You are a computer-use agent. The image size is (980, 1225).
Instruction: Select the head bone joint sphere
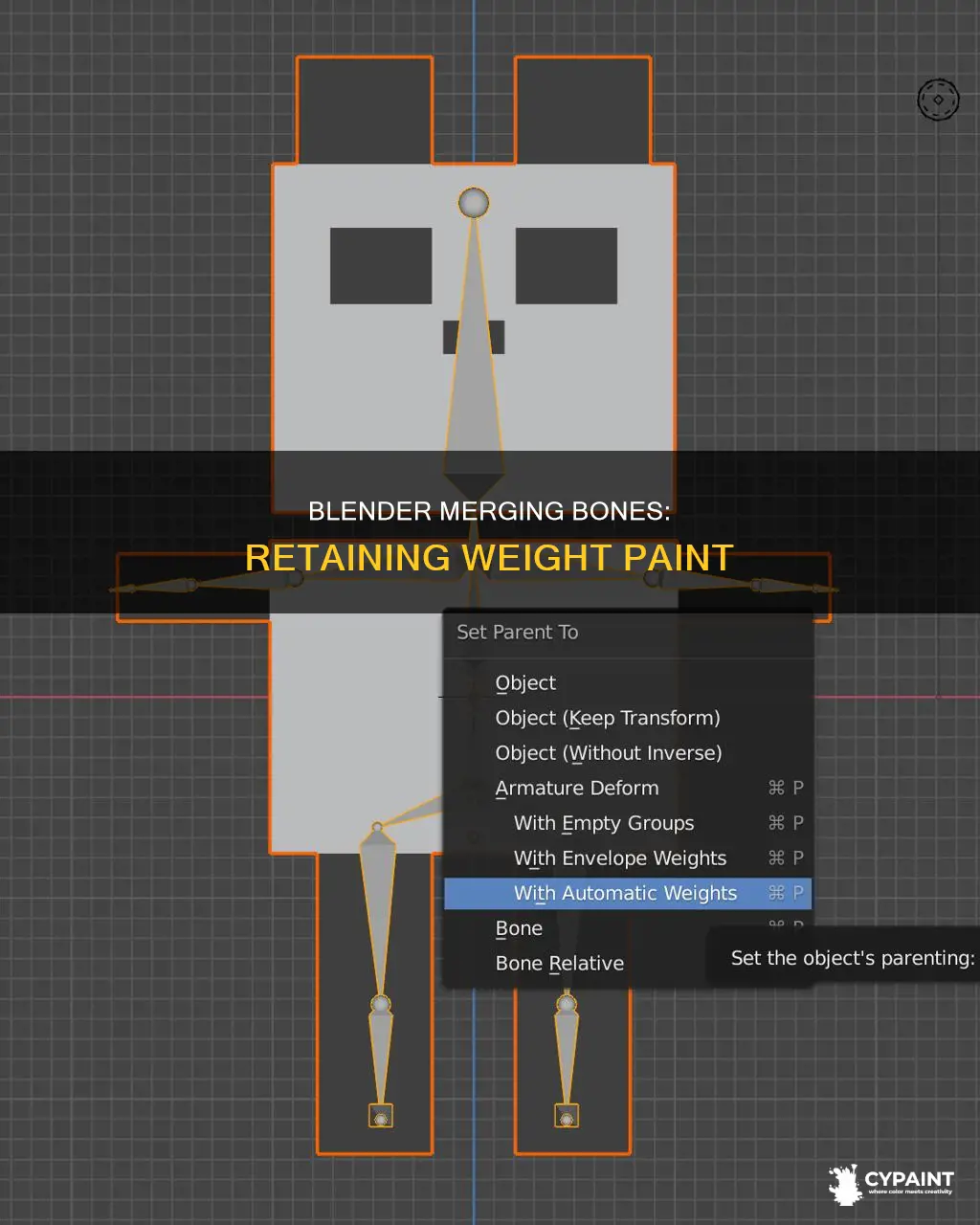click(x=474, y=203)
